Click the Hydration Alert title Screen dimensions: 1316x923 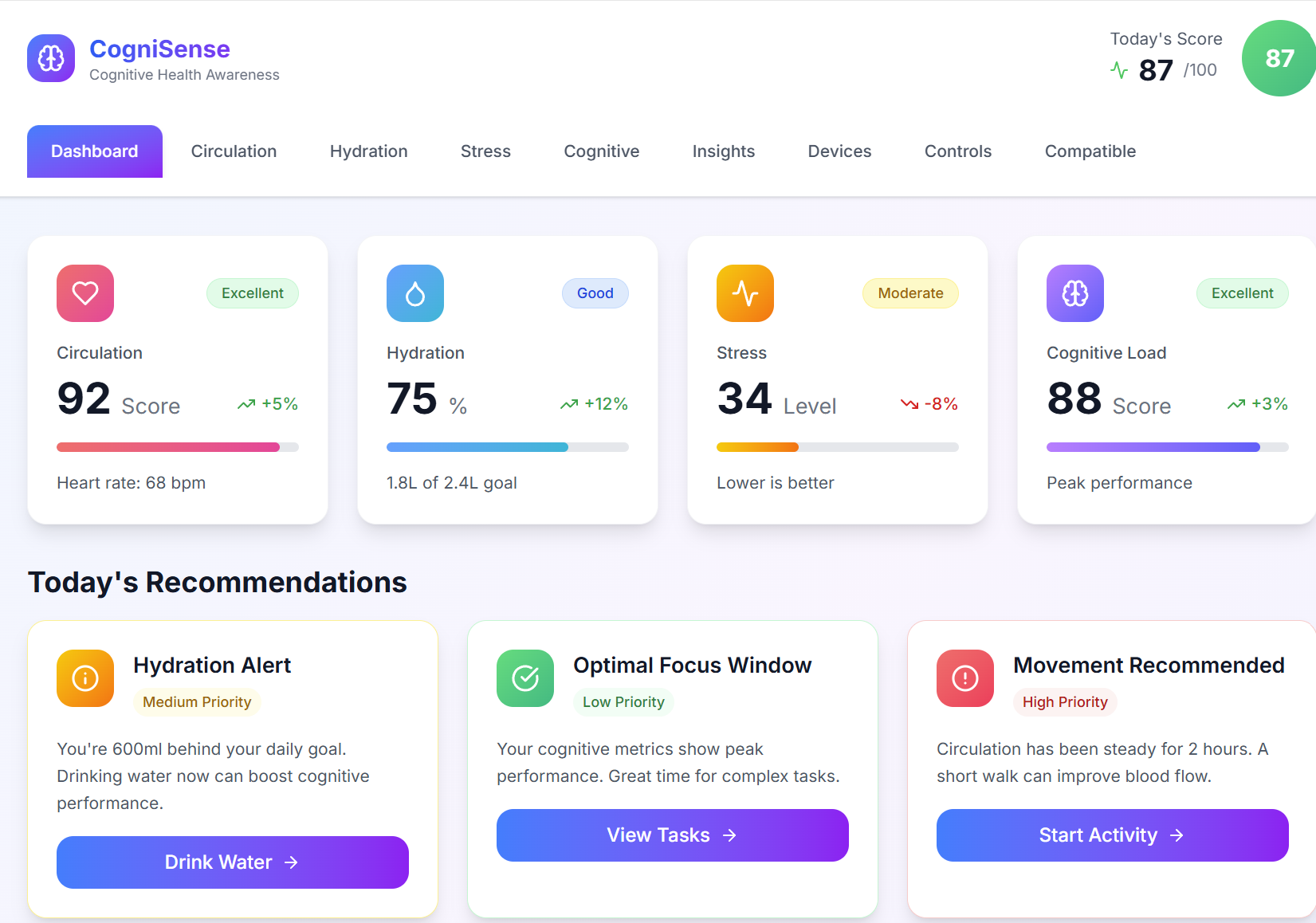pyautogui.click(x=212, y=666)
